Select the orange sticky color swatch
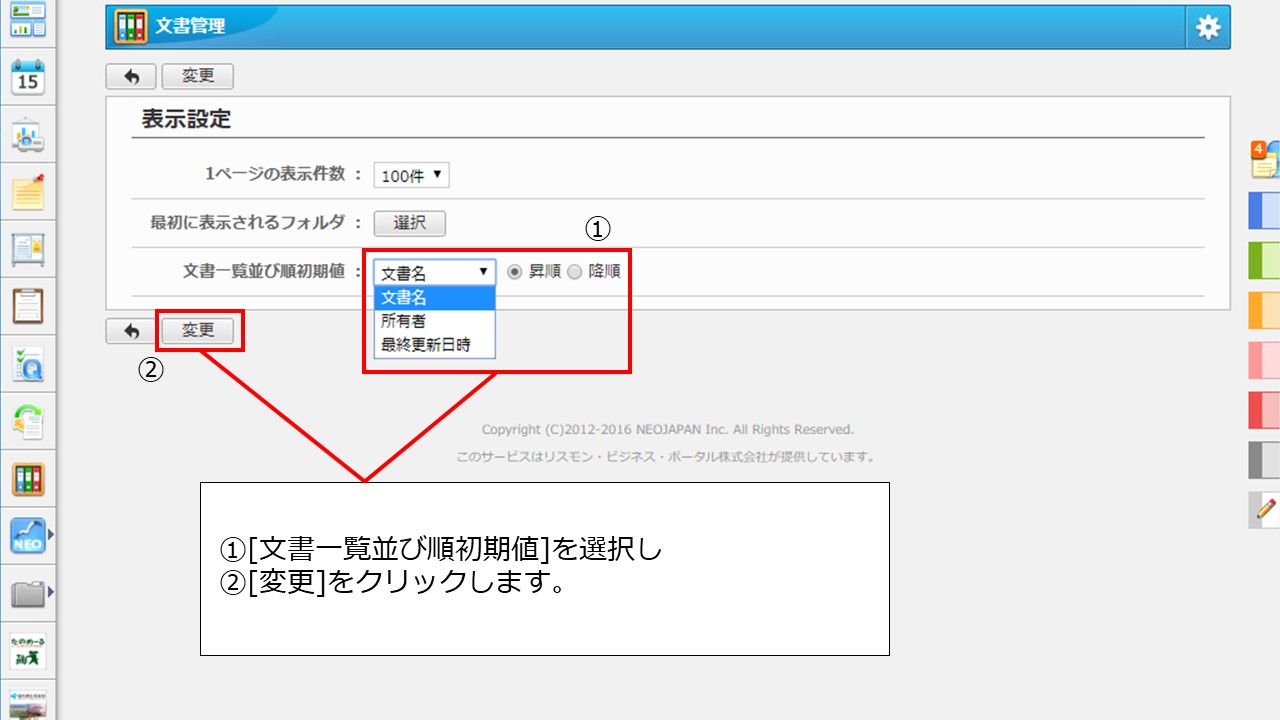Image resolution: width=1280 pixels, height=720 pixels. pyautogui.click(x=1265, y=311)
